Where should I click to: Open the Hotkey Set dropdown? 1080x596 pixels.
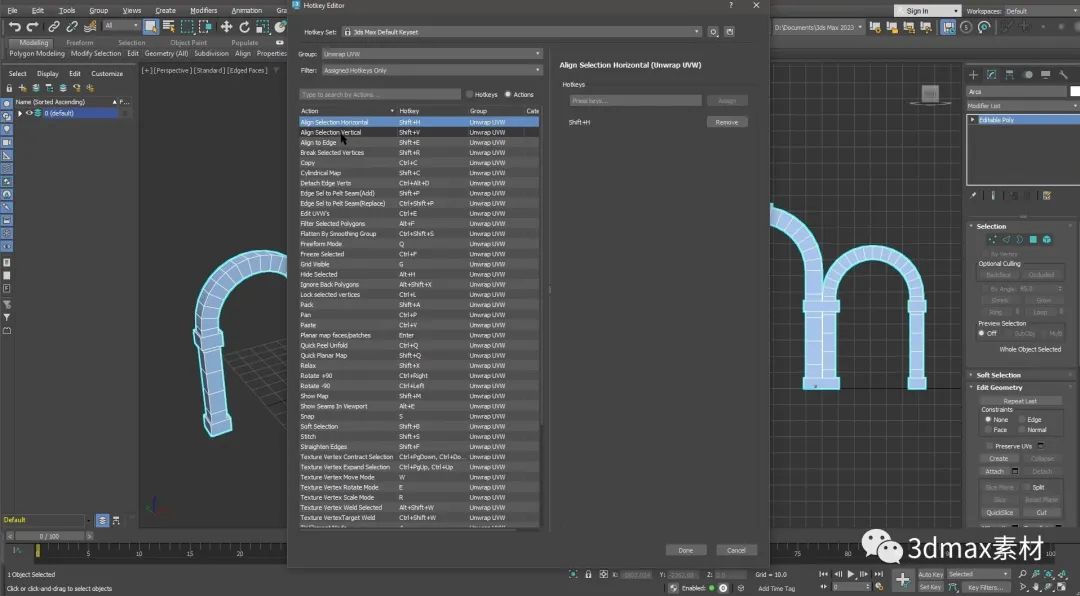click(x=521, y=32)
